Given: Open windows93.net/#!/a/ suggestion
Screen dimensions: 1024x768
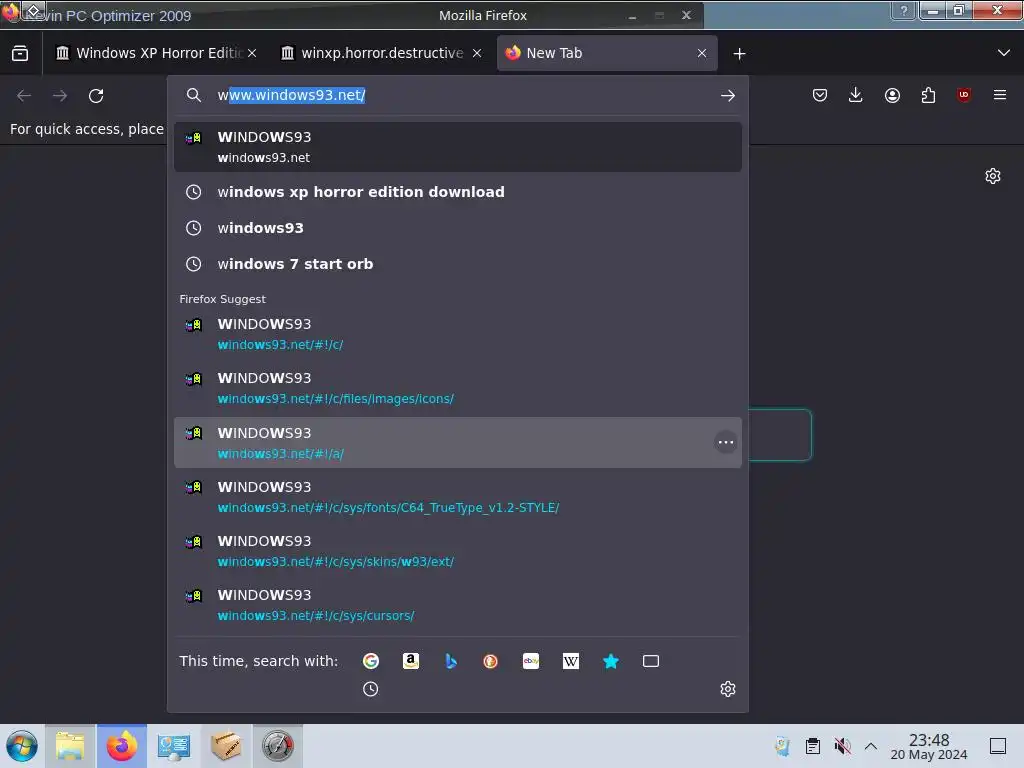Looking at the screenshot, I should pos(457,443).
